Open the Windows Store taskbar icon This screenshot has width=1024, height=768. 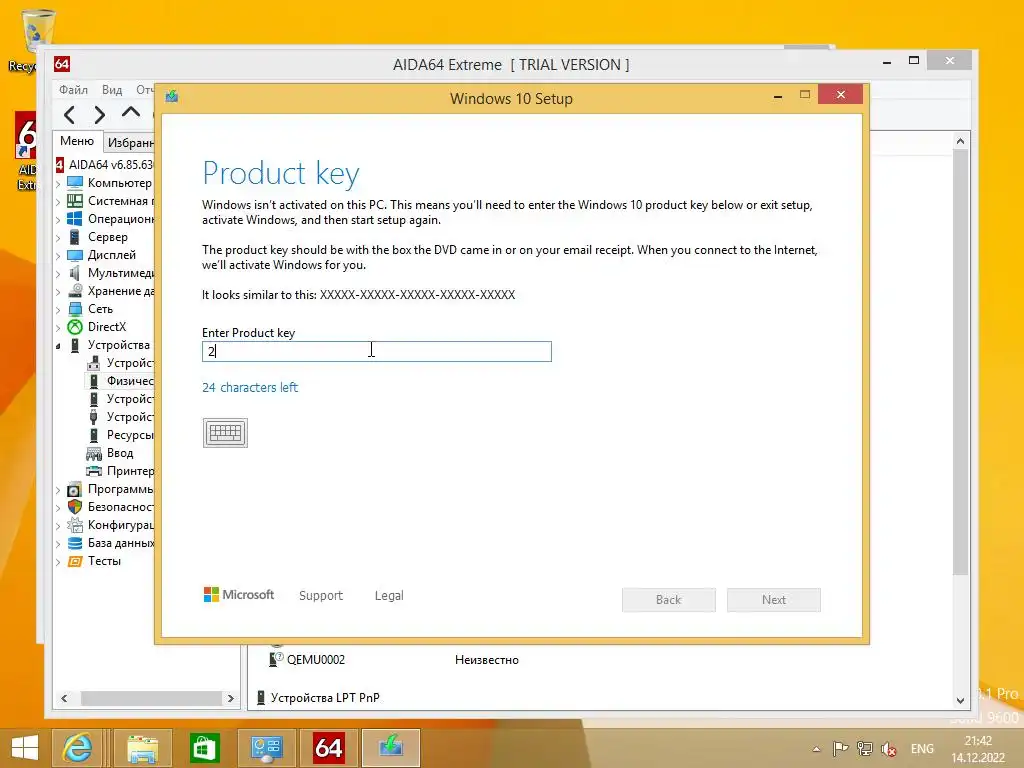pos(204,748)
